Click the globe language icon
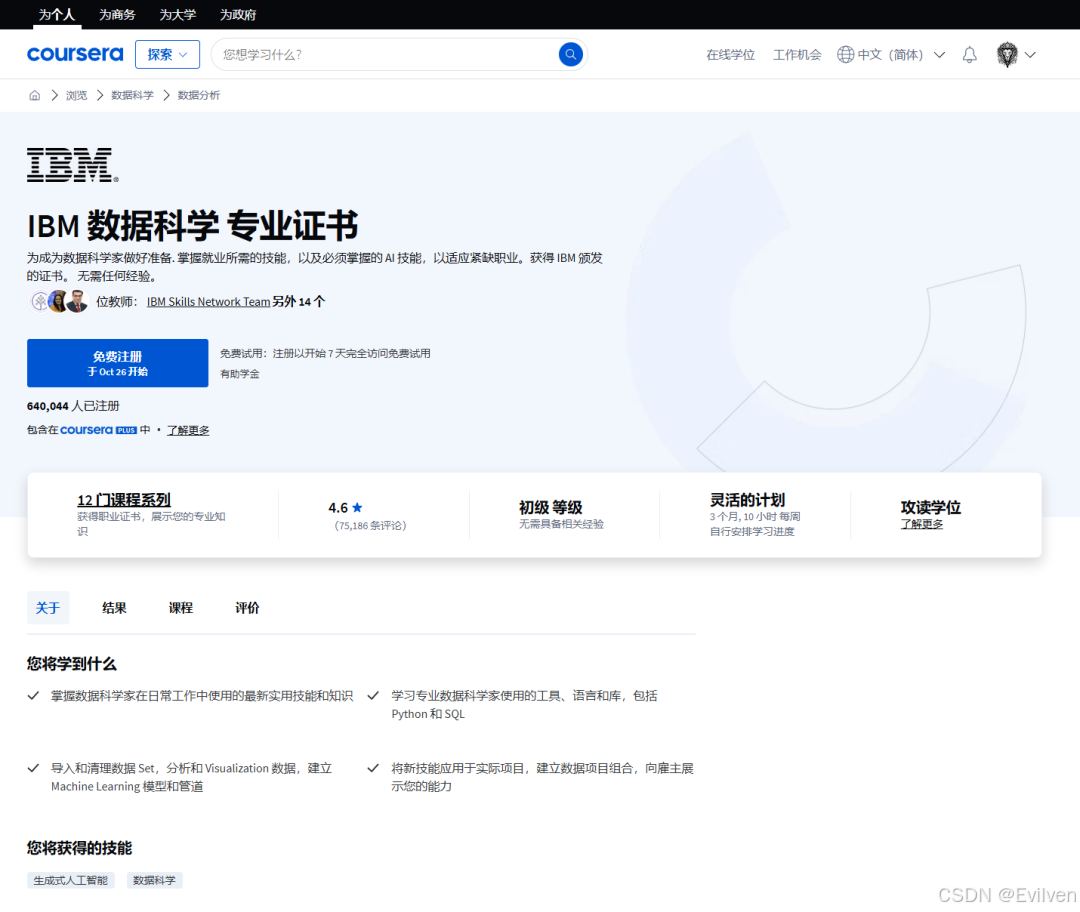This screenshot has height=912, width=1080. [845, 54]
